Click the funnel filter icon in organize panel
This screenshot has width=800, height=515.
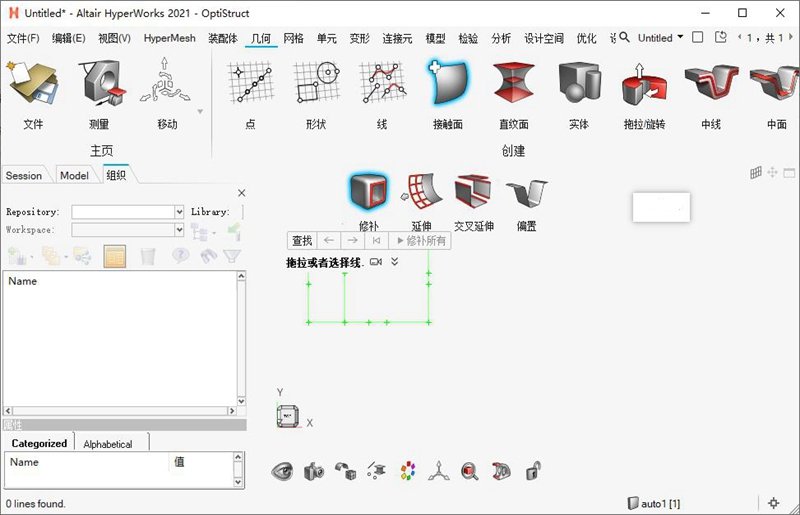point(232,256)
